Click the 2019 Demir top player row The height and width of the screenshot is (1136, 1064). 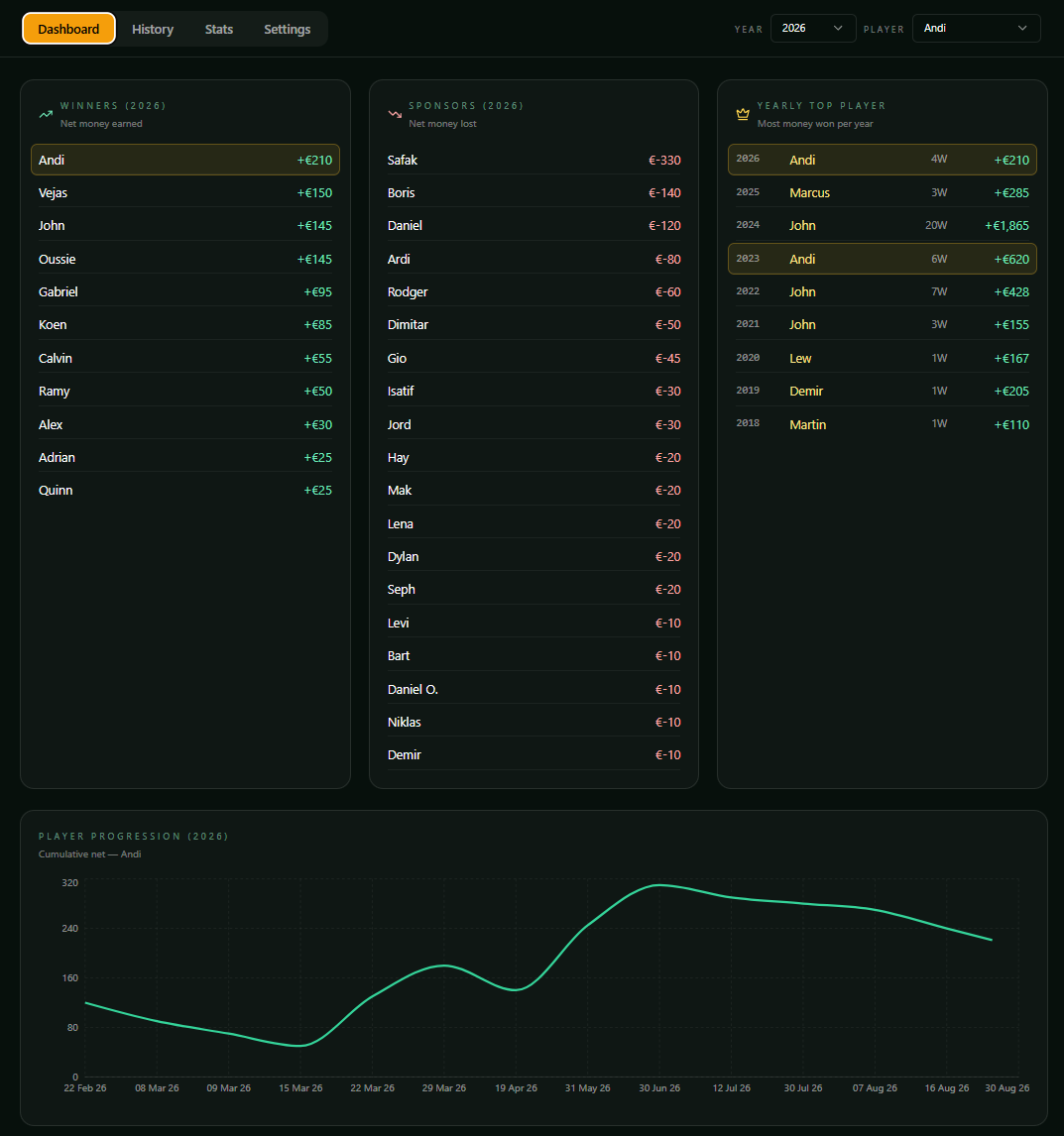coord(883,392)
